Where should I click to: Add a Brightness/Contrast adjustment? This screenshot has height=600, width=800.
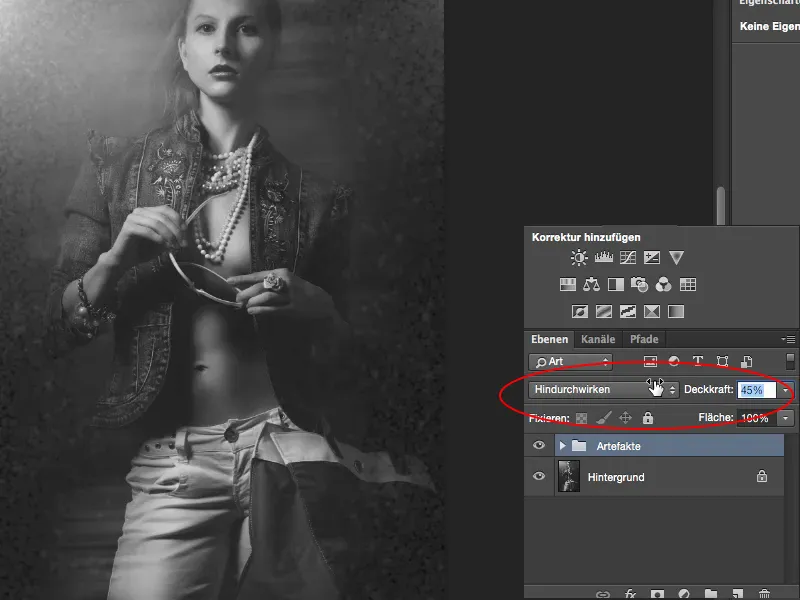579,258
